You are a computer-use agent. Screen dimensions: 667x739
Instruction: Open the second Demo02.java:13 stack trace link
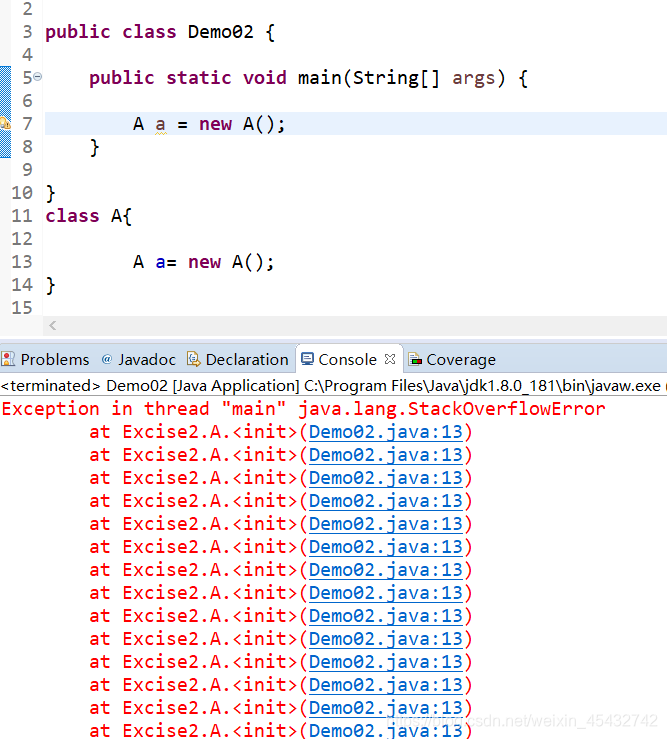coord(386,455)
